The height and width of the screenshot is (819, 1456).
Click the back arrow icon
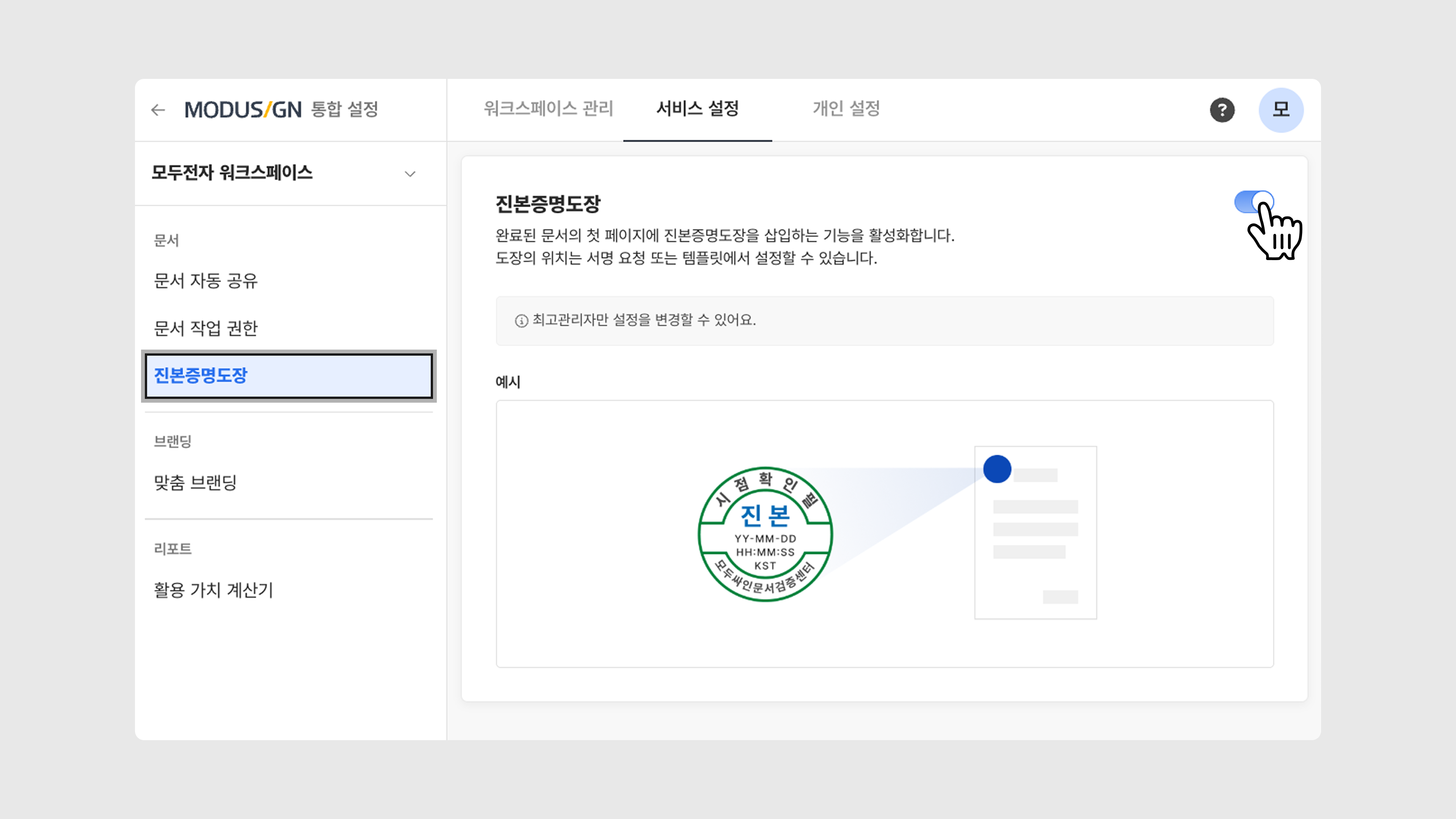coord(158,110)
